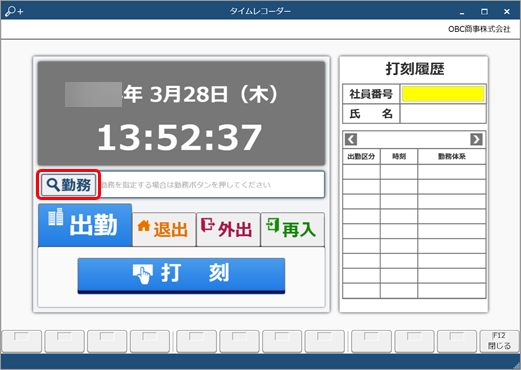Click the yellow 社員番号 input field
This screenshot has width=521, height=370.
443,94
